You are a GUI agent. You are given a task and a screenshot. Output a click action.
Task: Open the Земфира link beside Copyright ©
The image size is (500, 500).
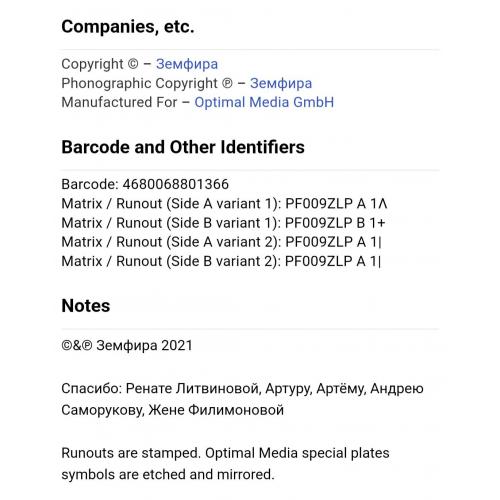[187, 64]
